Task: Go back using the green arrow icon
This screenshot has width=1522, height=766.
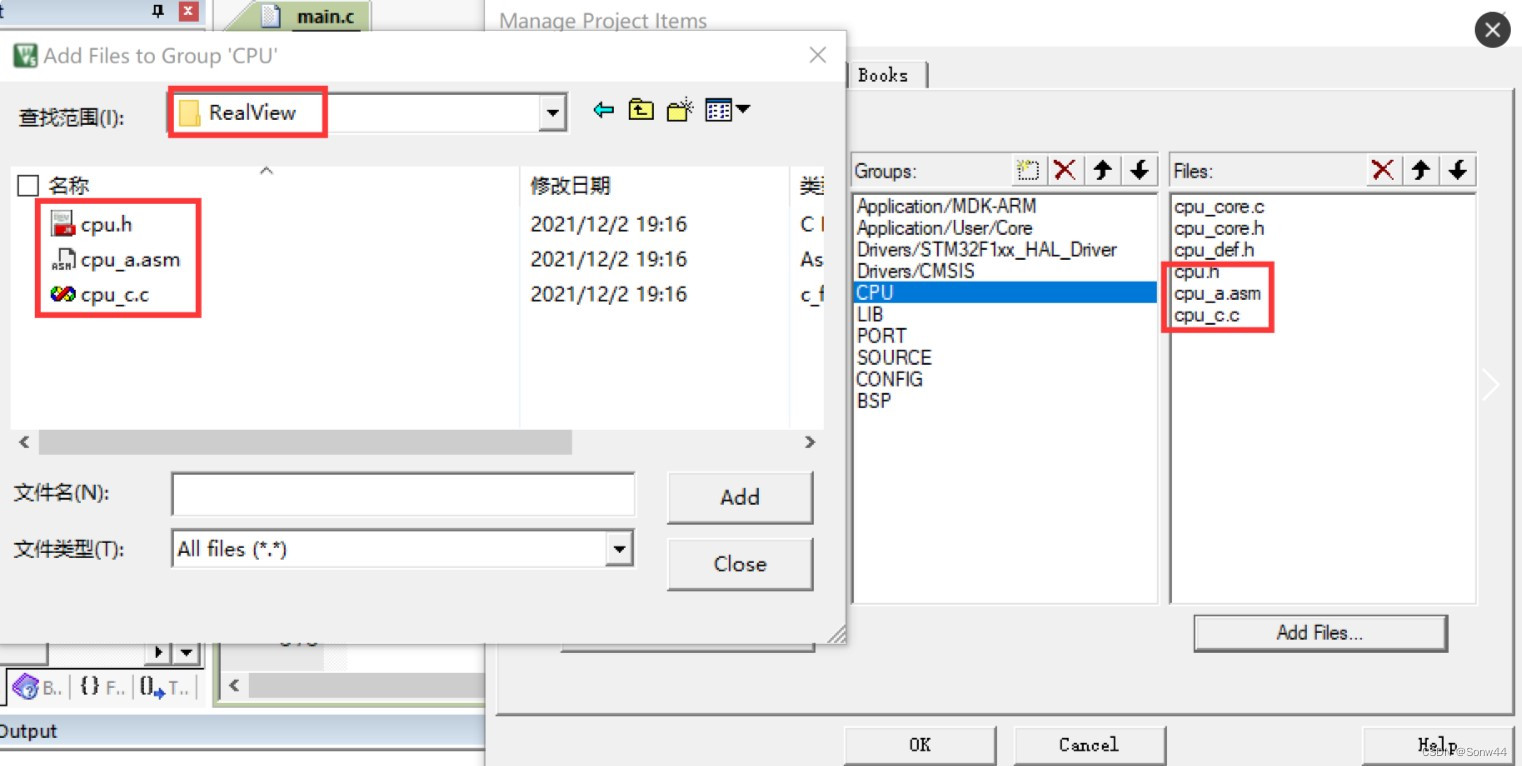Action: click(603, 111)
